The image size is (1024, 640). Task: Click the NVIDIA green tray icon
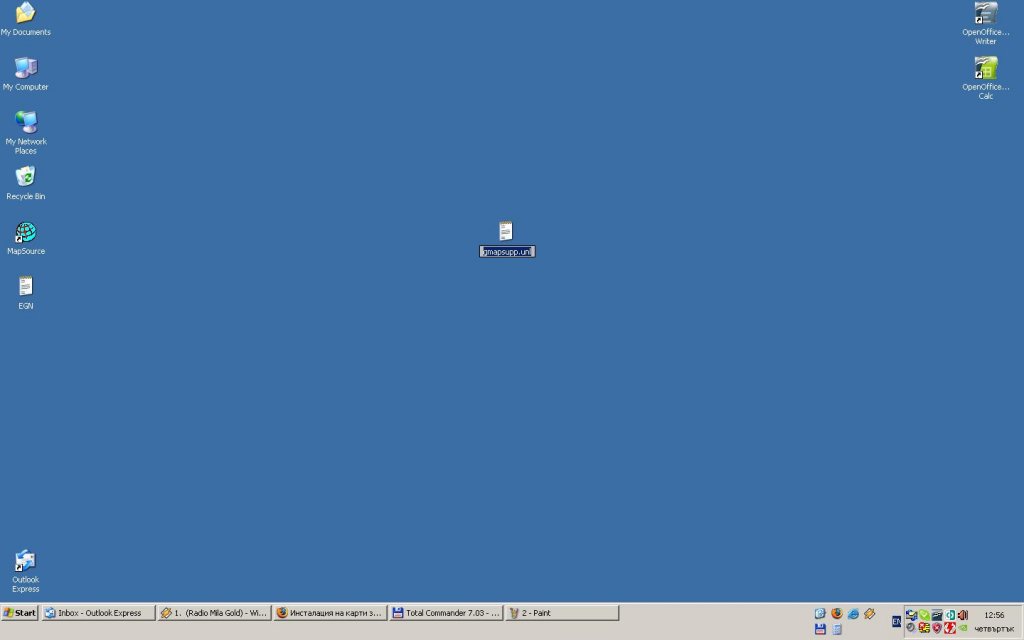[963, 628]
